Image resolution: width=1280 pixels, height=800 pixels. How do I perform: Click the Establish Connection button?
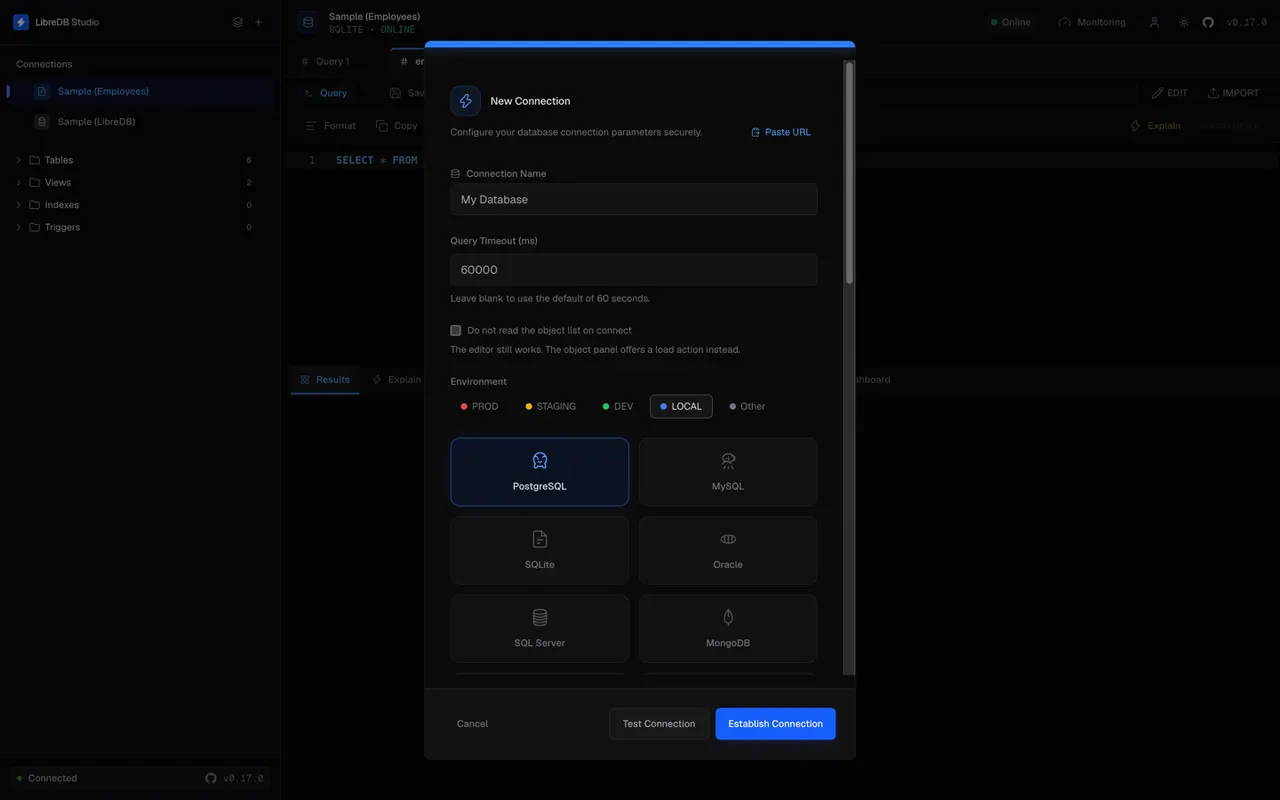coord(775,724)
